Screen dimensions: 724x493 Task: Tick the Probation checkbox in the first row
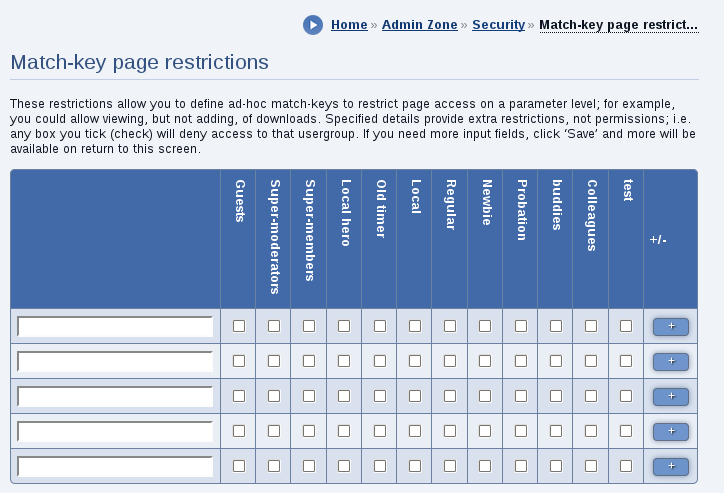click(x=521, y=326)
